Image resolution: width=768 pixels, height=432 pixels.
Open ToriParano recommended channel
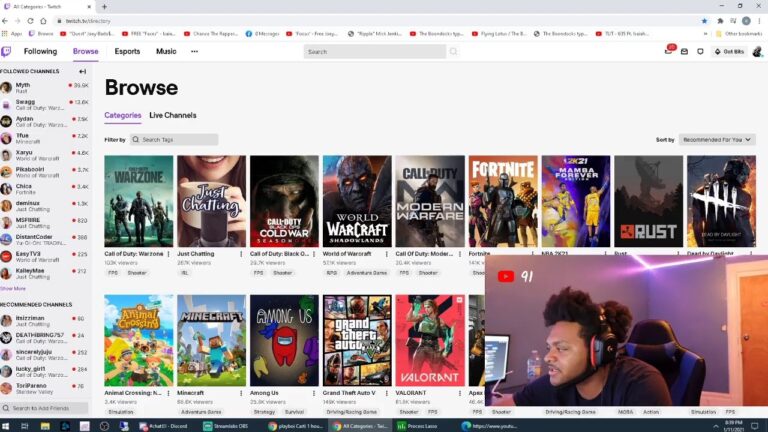[45, 388]
